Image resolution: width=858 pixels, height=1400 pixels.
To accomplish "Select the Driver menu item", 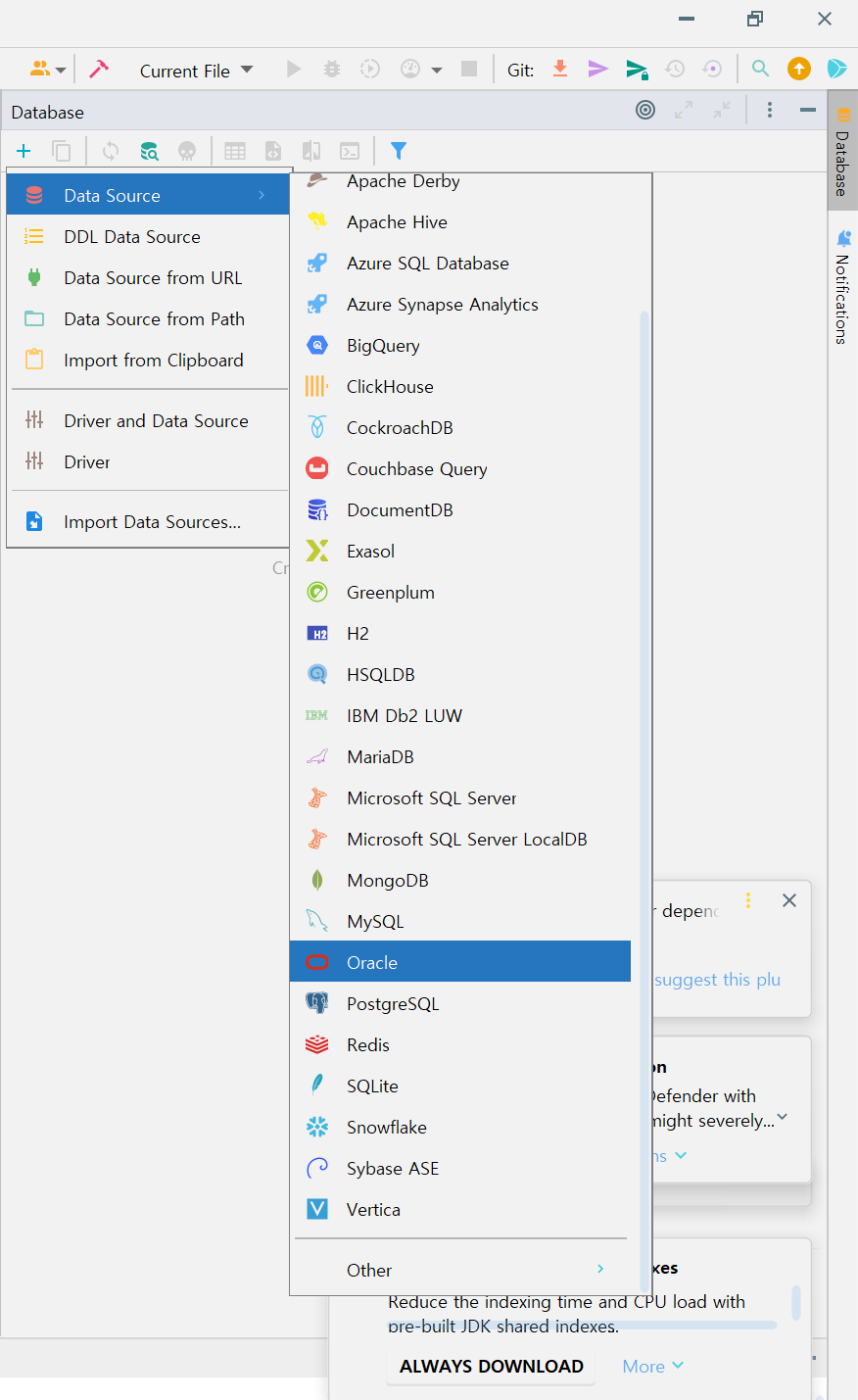I will click(x=148, y=461).
